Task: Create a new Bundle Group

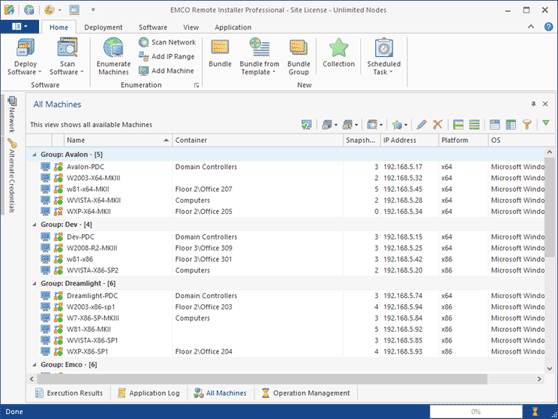Action: [299, 57]
